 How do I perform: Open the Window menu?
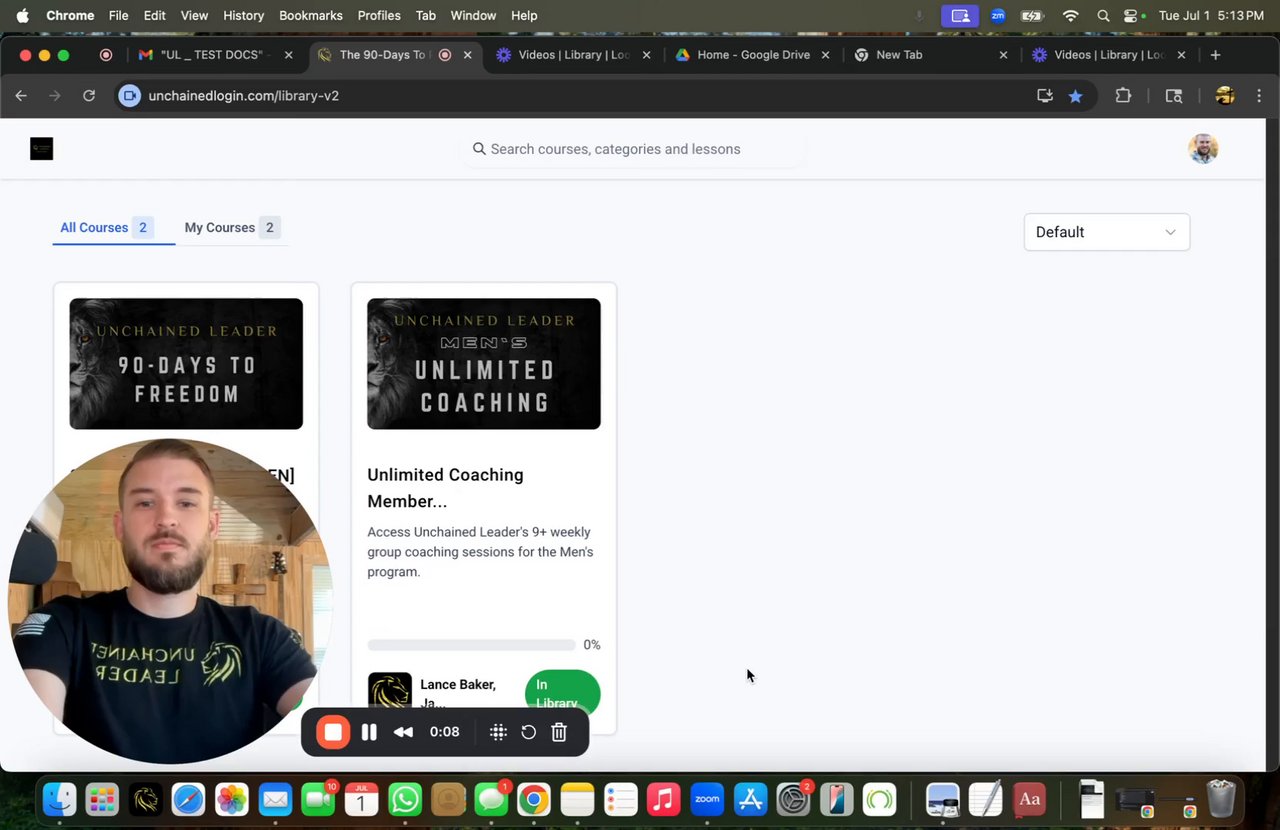473,15
